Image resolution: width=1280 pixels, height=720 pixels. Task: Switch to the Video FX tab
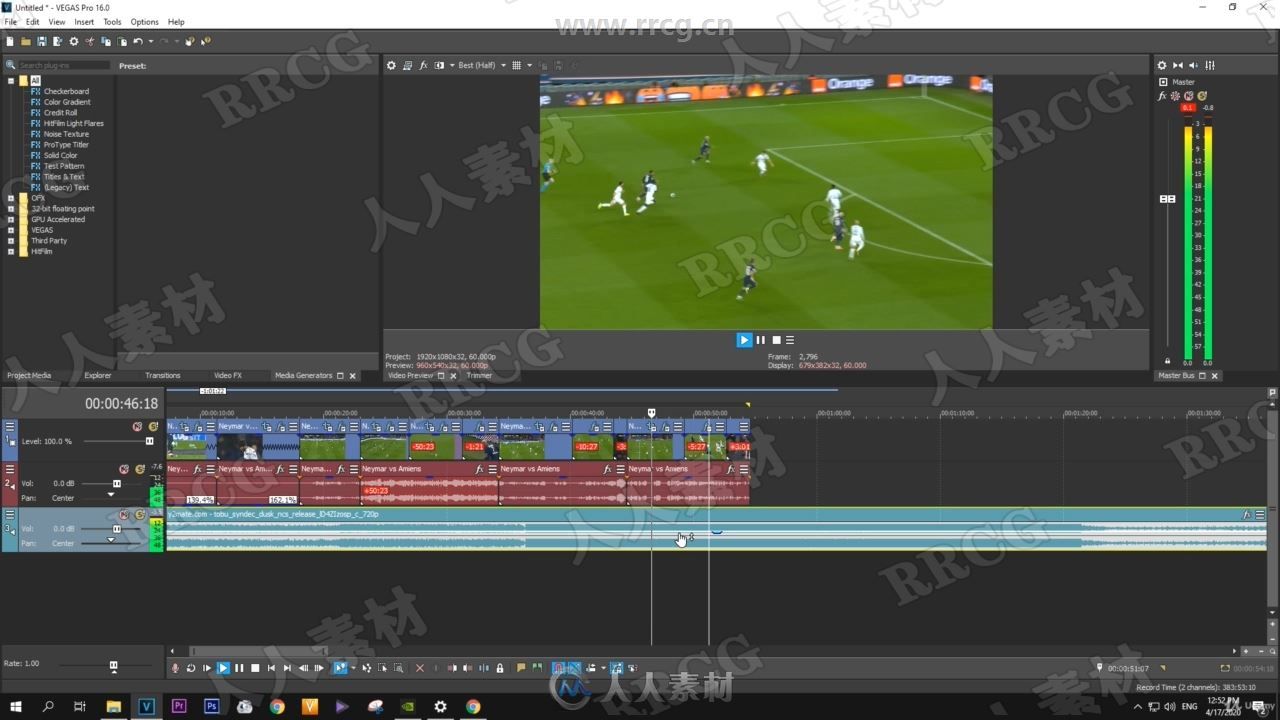coord(228,375)
